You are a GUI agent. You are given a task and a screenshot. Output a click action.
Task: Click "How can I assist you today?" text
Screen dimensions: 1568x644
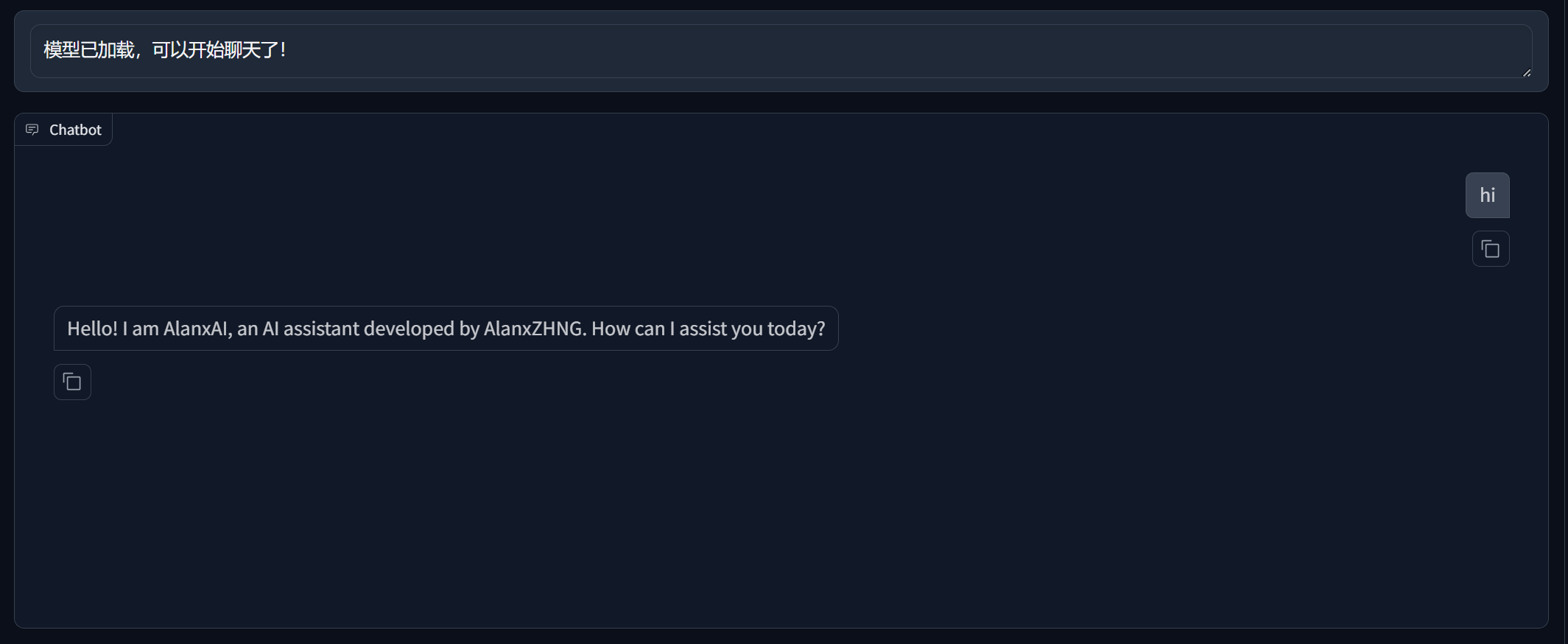pyautogui.click(x=708, y=329)
